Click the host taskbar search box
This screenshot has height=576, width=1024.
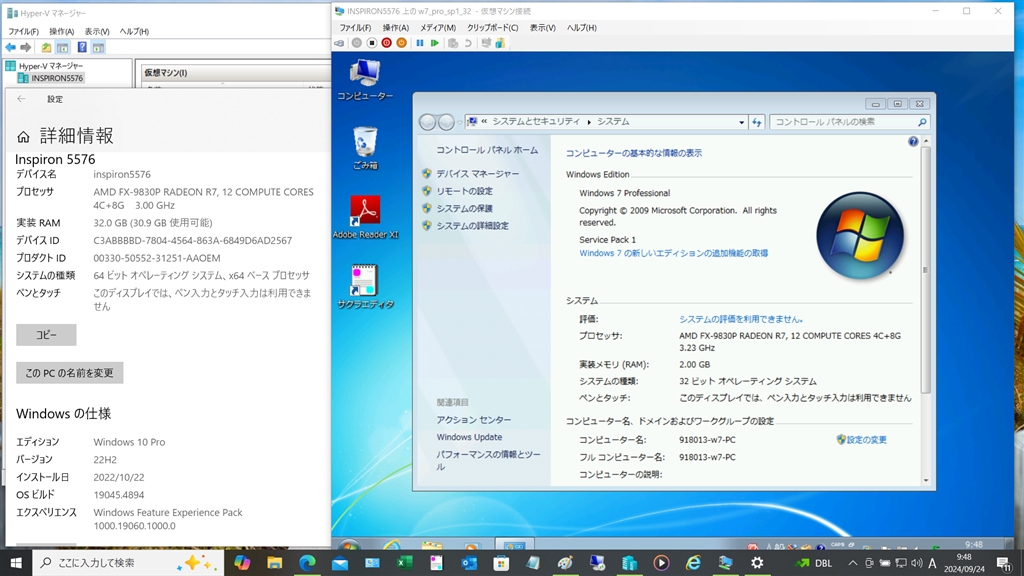pos(127,562)
